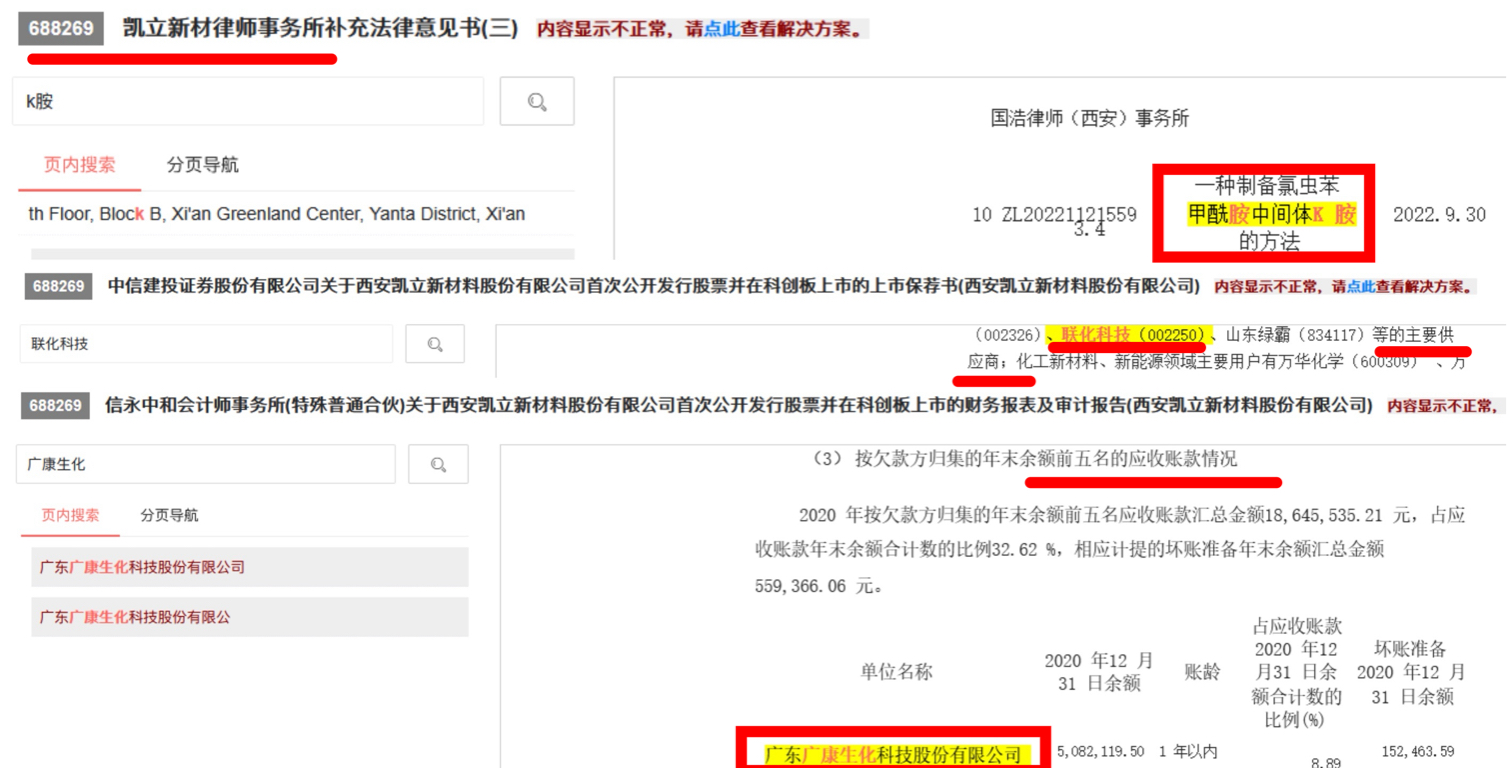Click 688269 badge beside 审计报告 title
This screenshot has height=768, width=1507.
(x=55, y=405)
